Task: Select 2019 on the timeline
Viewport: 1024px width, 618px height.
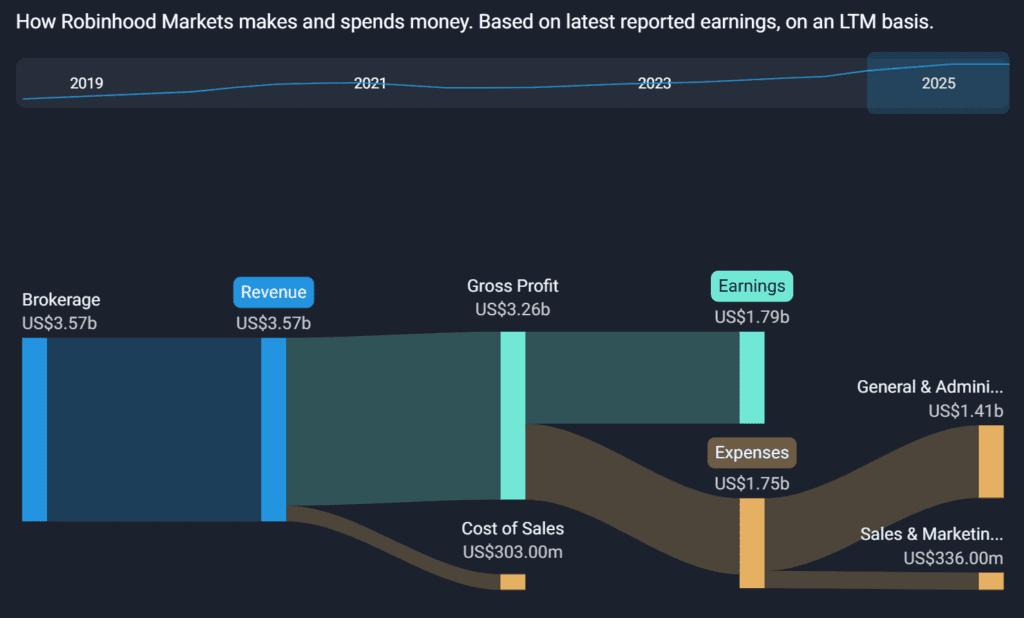Action: (86, 84)
